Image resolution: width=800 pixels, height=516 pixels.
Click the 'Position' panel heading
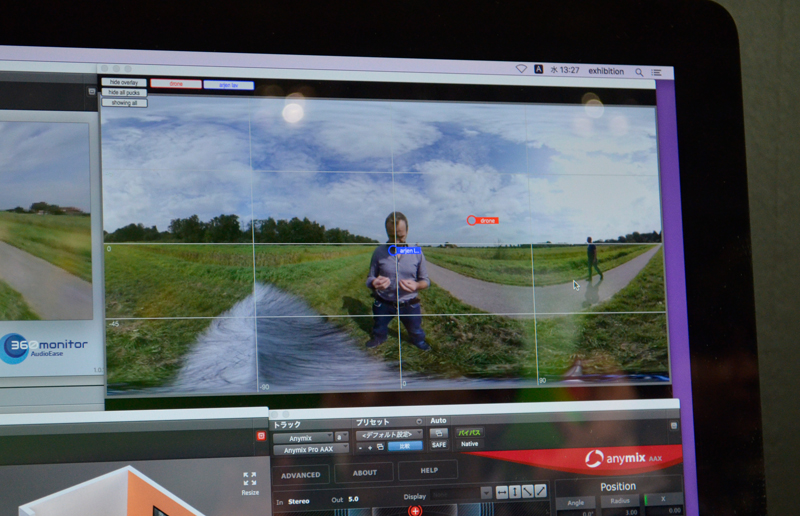tap(618, 487)
